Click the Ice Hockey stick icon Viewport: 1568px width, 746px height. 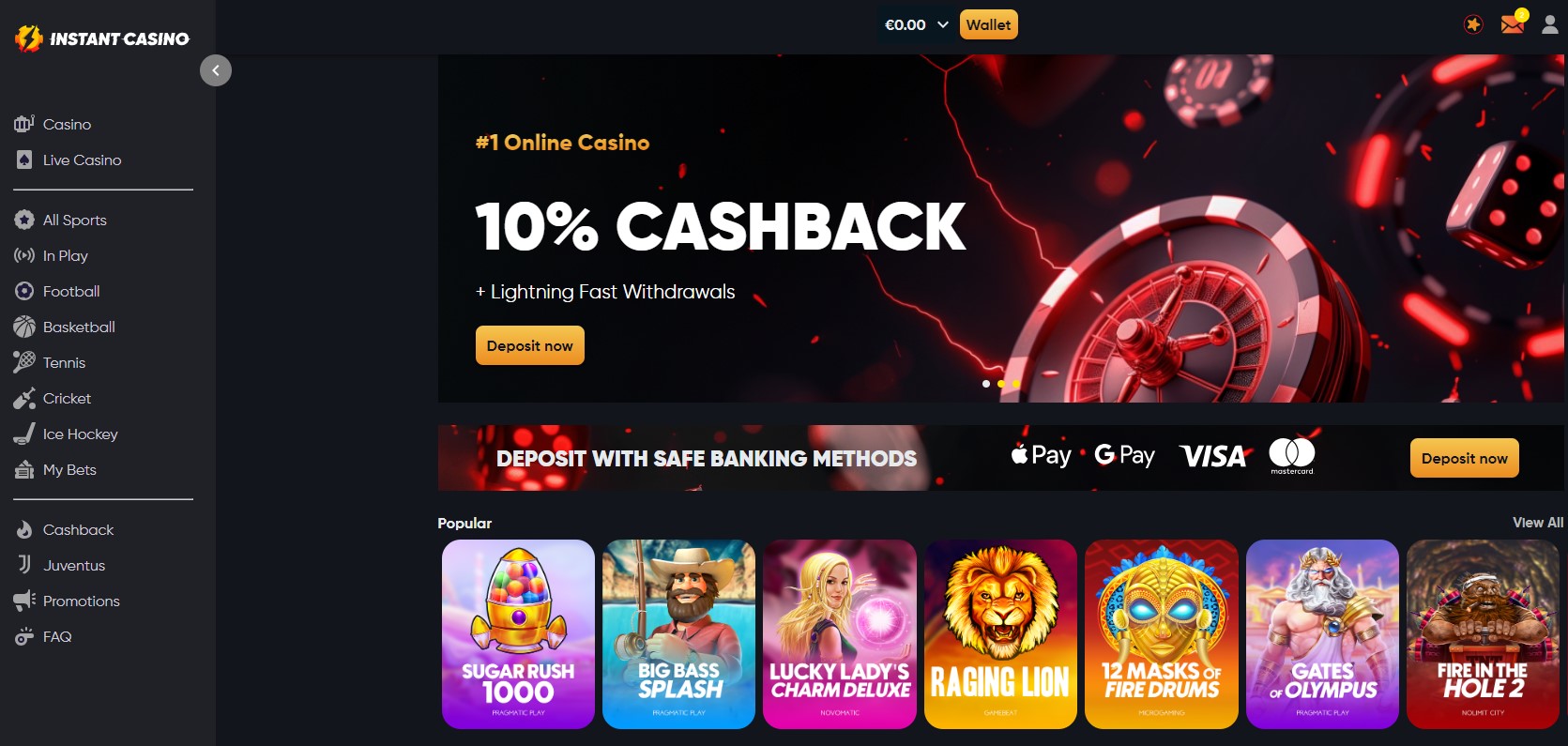click(x=24, y=434)
